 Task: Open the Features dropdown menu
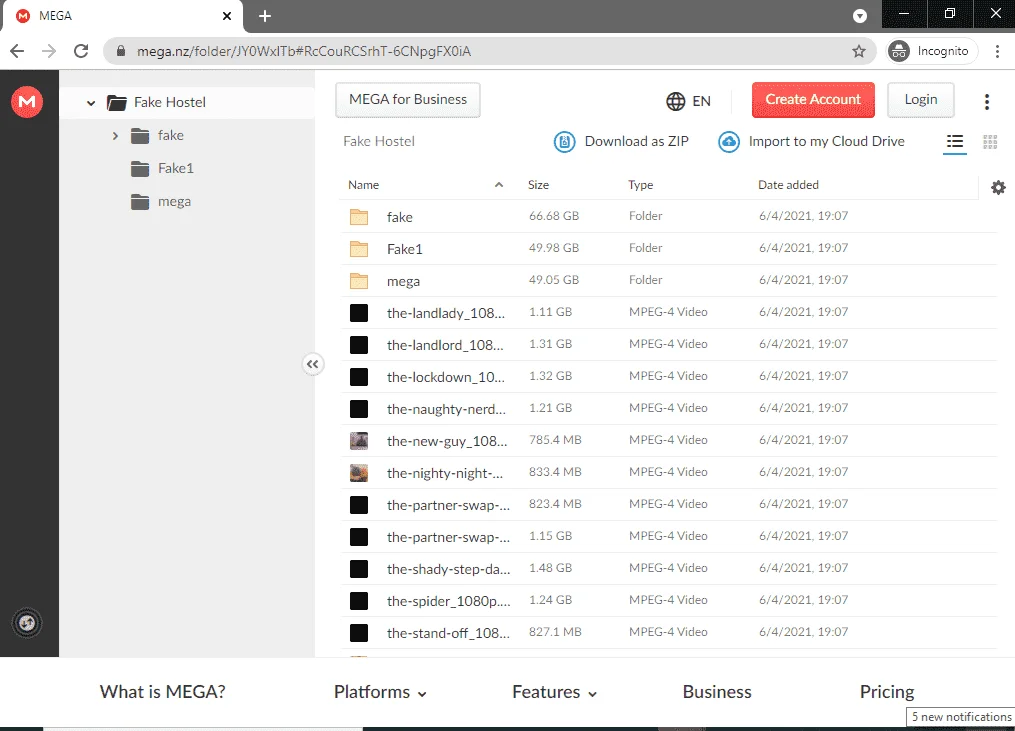(554, 692)
